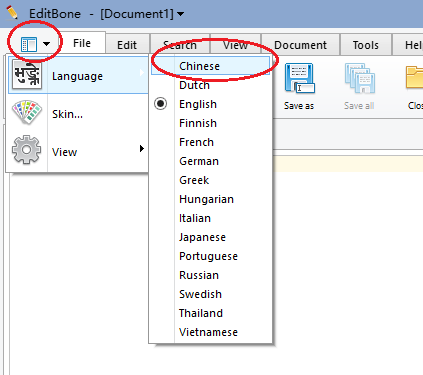Select Japanese language
Viewport: 423px width, 375px height.
coord(210,237)
